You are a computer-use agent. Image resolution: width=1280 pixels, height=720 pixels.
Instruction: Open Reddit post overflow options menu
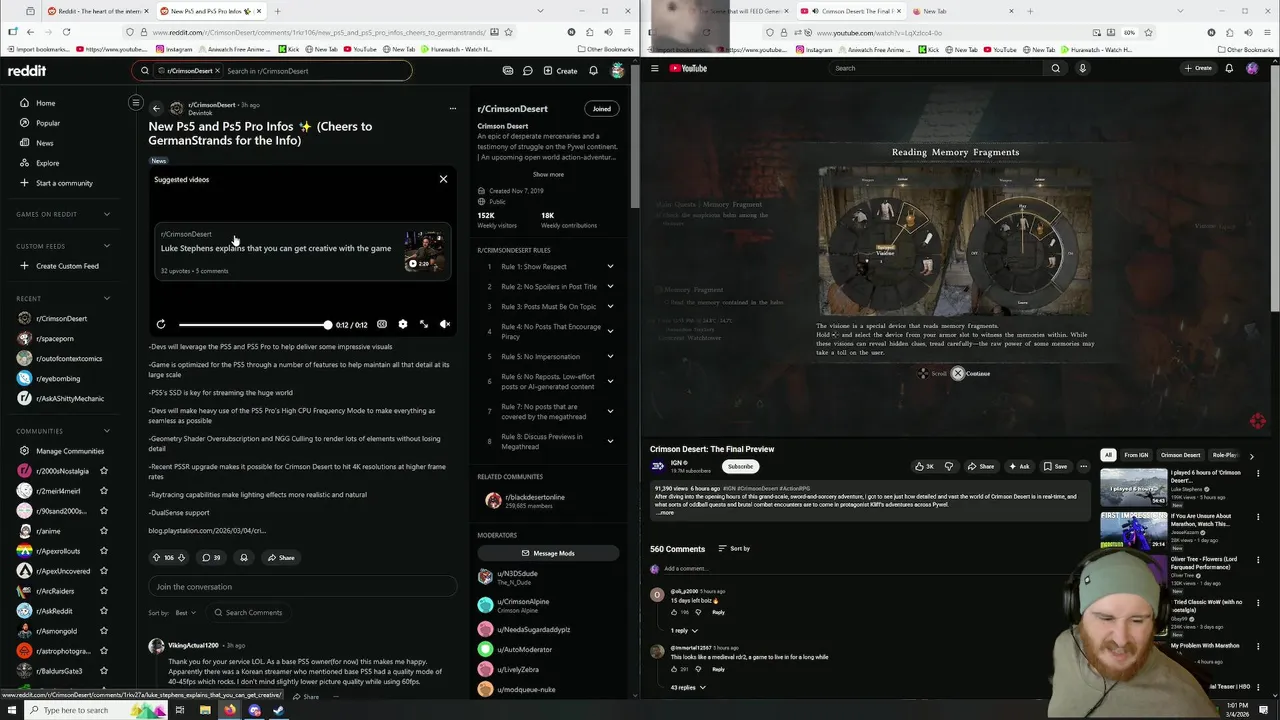(452, 108)
